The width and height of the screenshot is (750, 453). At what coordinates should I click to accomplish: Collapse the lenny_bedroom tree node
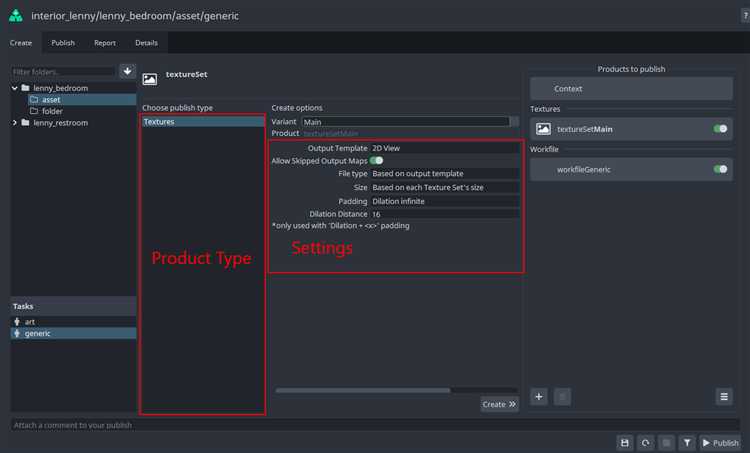click(15, 88)
